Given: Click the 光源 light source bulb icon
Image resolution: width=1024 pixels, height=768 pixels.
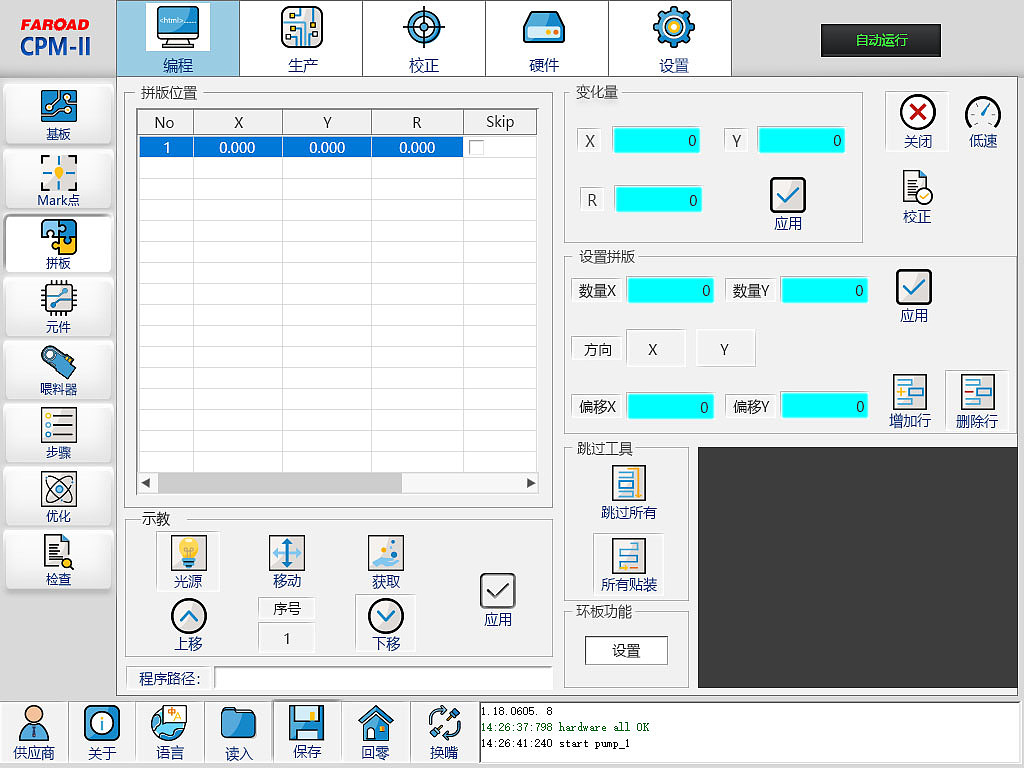Looking at the screenshot, I should pyautogui.click(x=188, y=562).
